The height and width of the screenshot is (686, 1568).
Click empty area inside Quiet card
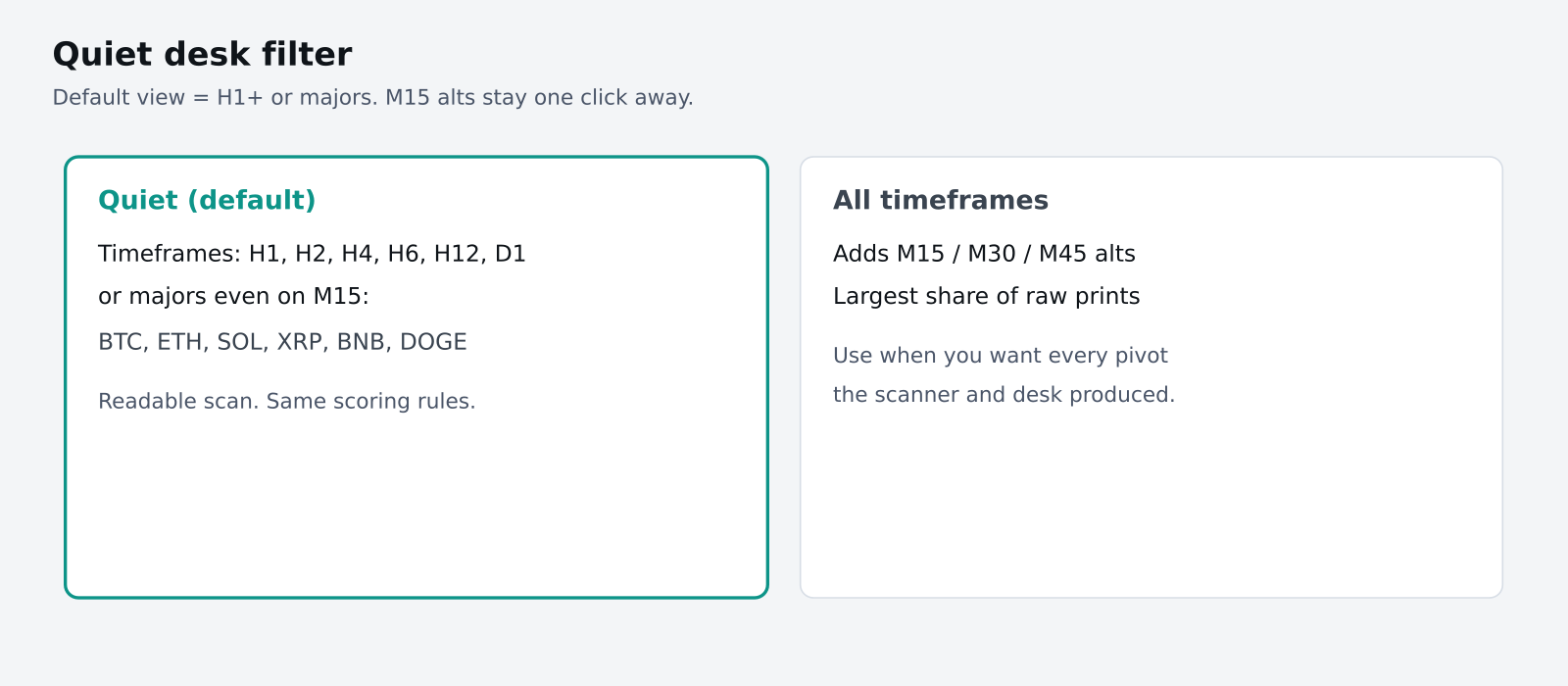point(416,510)
